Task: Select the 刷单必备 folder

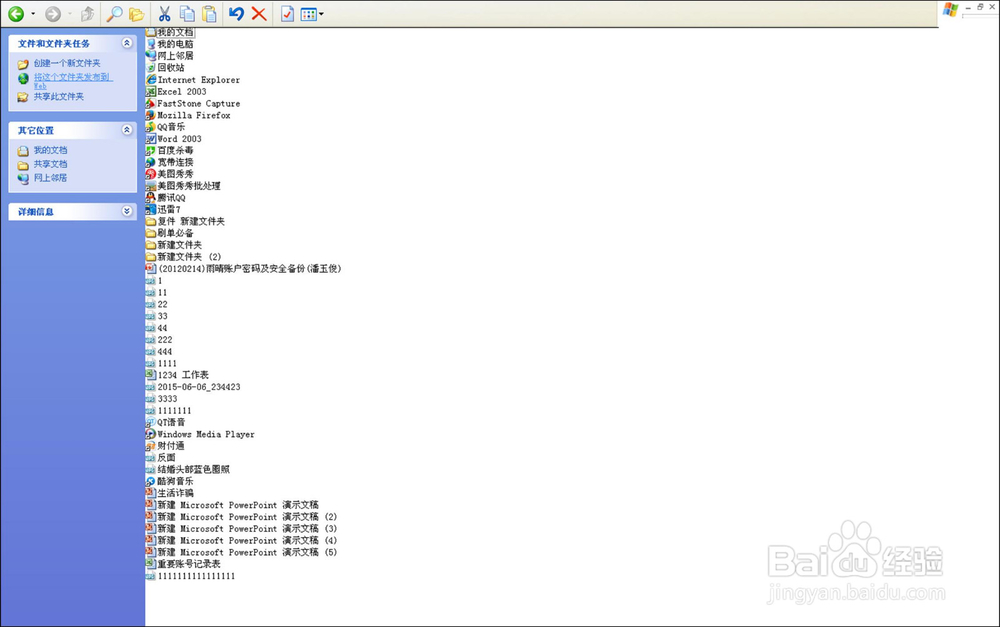Action: pos(170,233)
